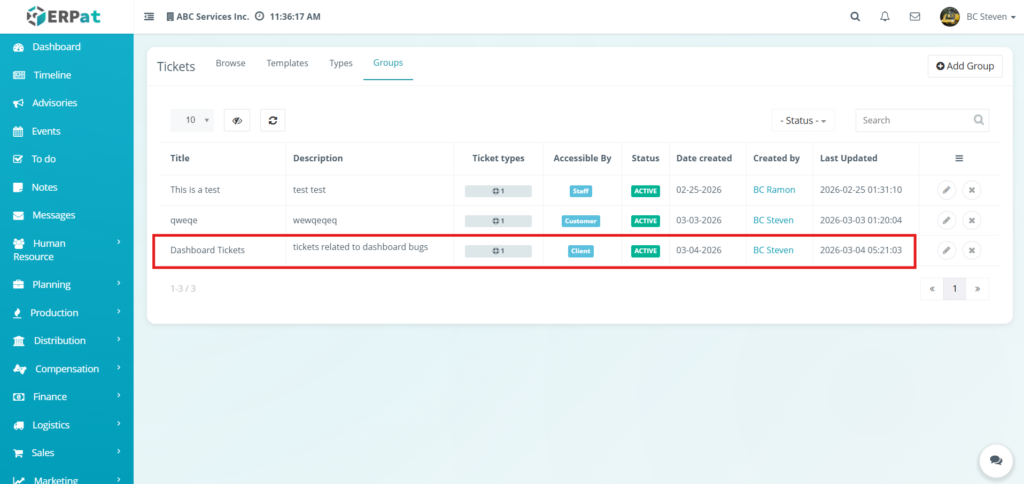
Task: Open the rows-per-page dropdown showing 10
Action: pos(192,120)
